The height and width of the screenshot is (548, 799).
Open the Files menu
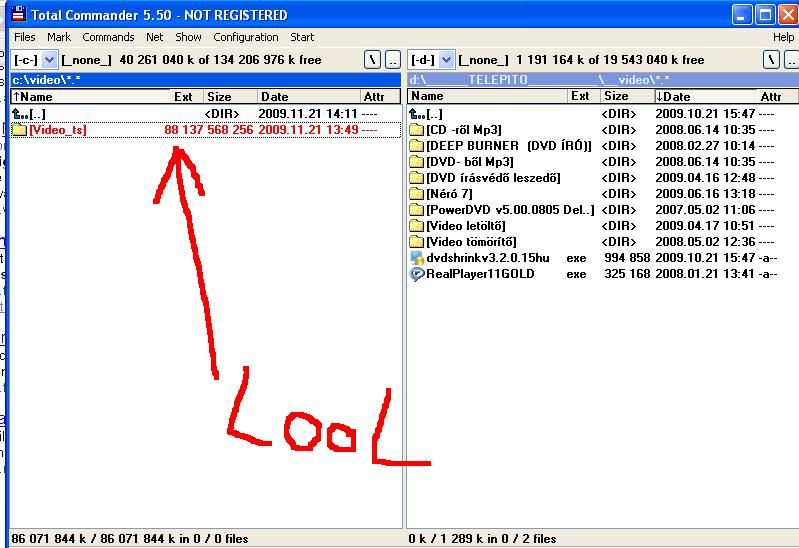[24, 37]
